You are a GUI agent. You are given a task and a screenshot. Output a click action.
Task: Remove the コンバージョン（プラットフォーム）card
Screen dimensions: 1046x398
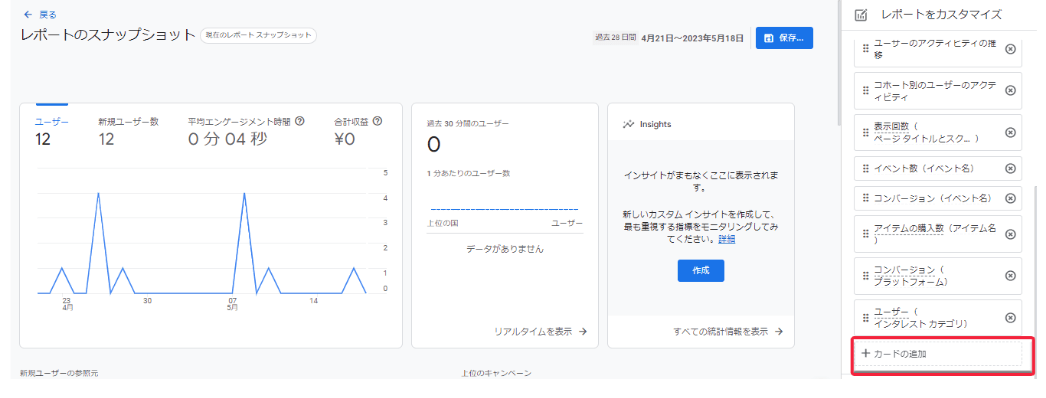1010,276
